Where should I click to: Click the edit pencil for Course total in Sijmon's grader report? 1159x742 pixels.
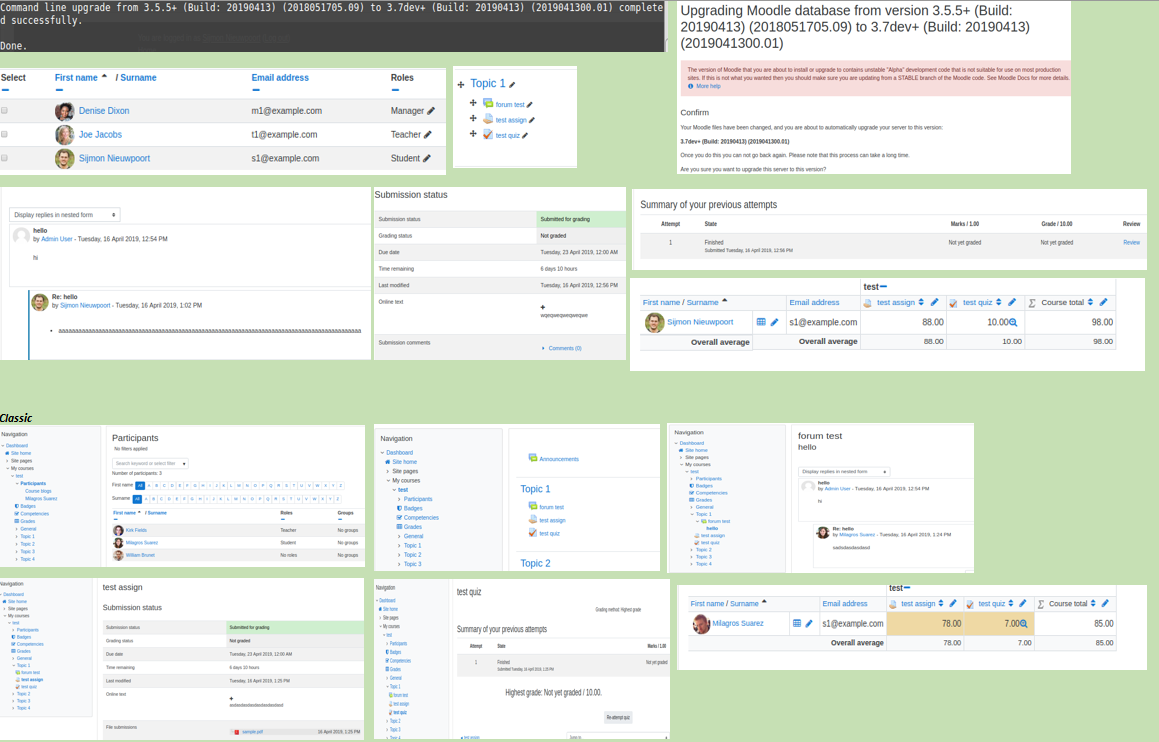tap(1103, 302)
